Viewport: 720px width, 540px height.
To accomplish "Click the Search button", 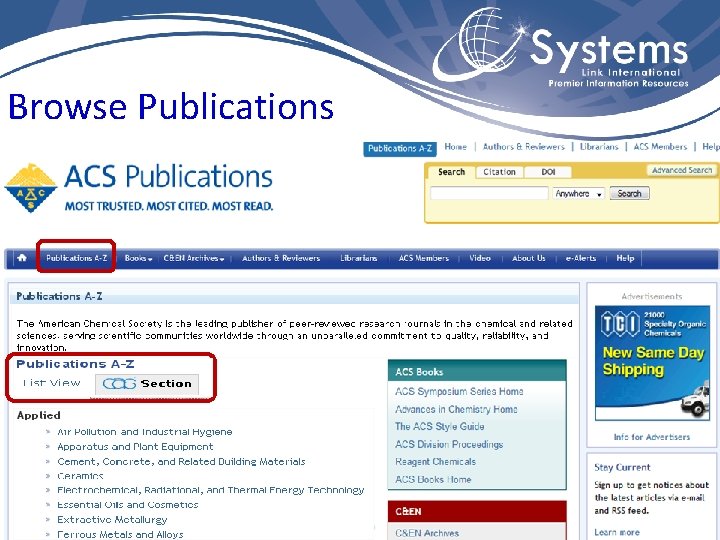I will tap(629, 193).
